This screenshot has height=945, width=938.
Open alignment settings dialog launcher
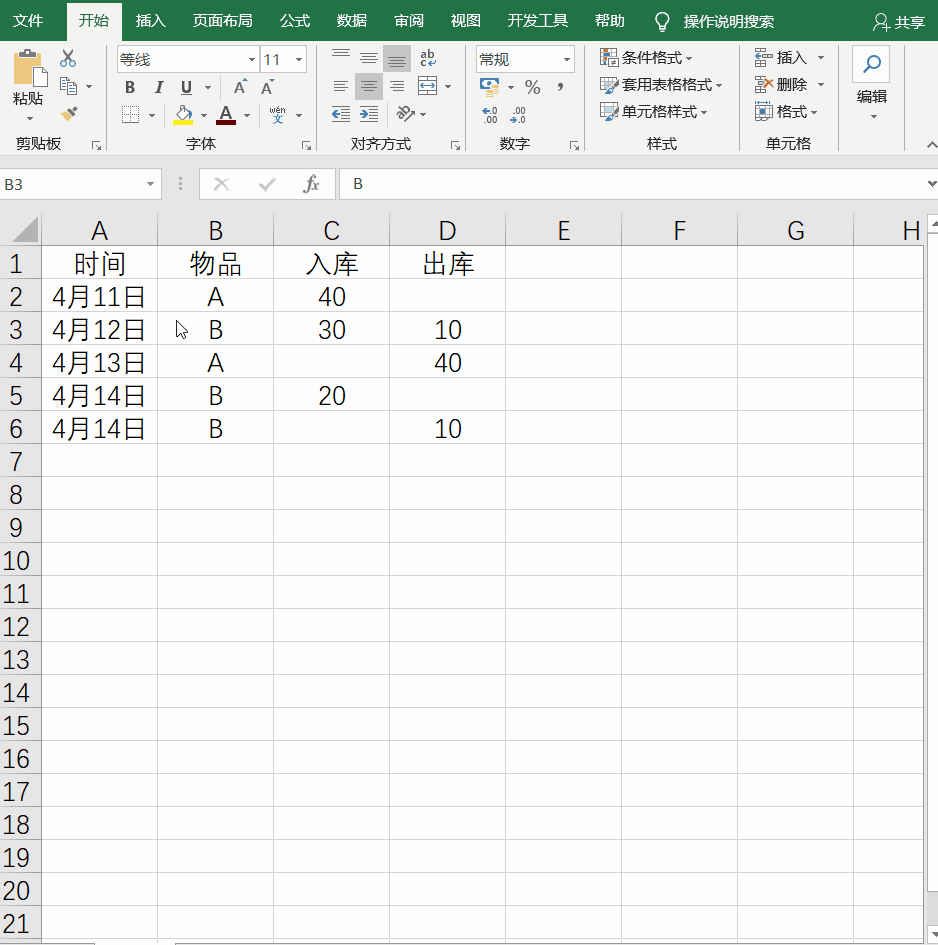455,145
